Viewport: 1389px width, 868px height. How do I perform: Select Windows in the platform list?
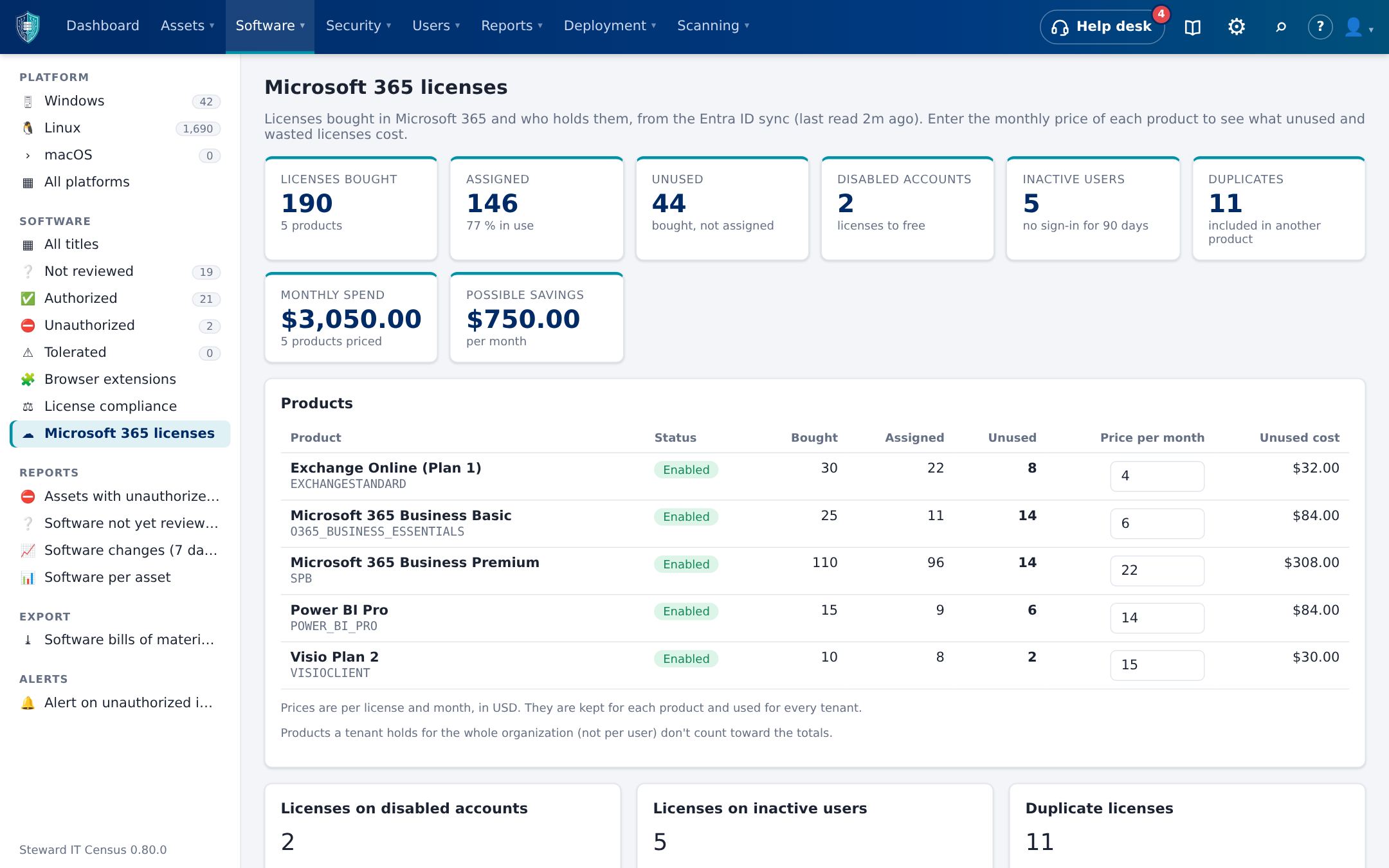click(120, 102)
